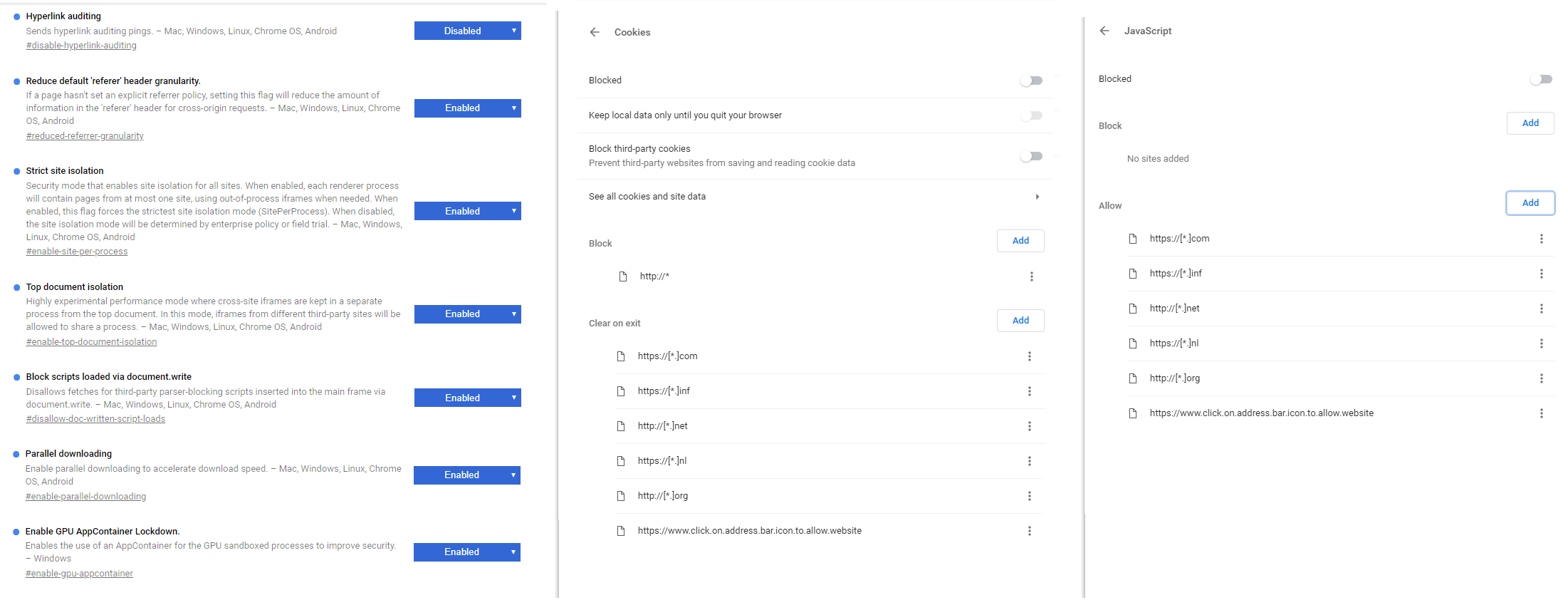Toggle Block third-party cookies switch
Image resolution: width=1568 pixels, height=610 pixels.
pyautogui.click(x=1031, y=156)
